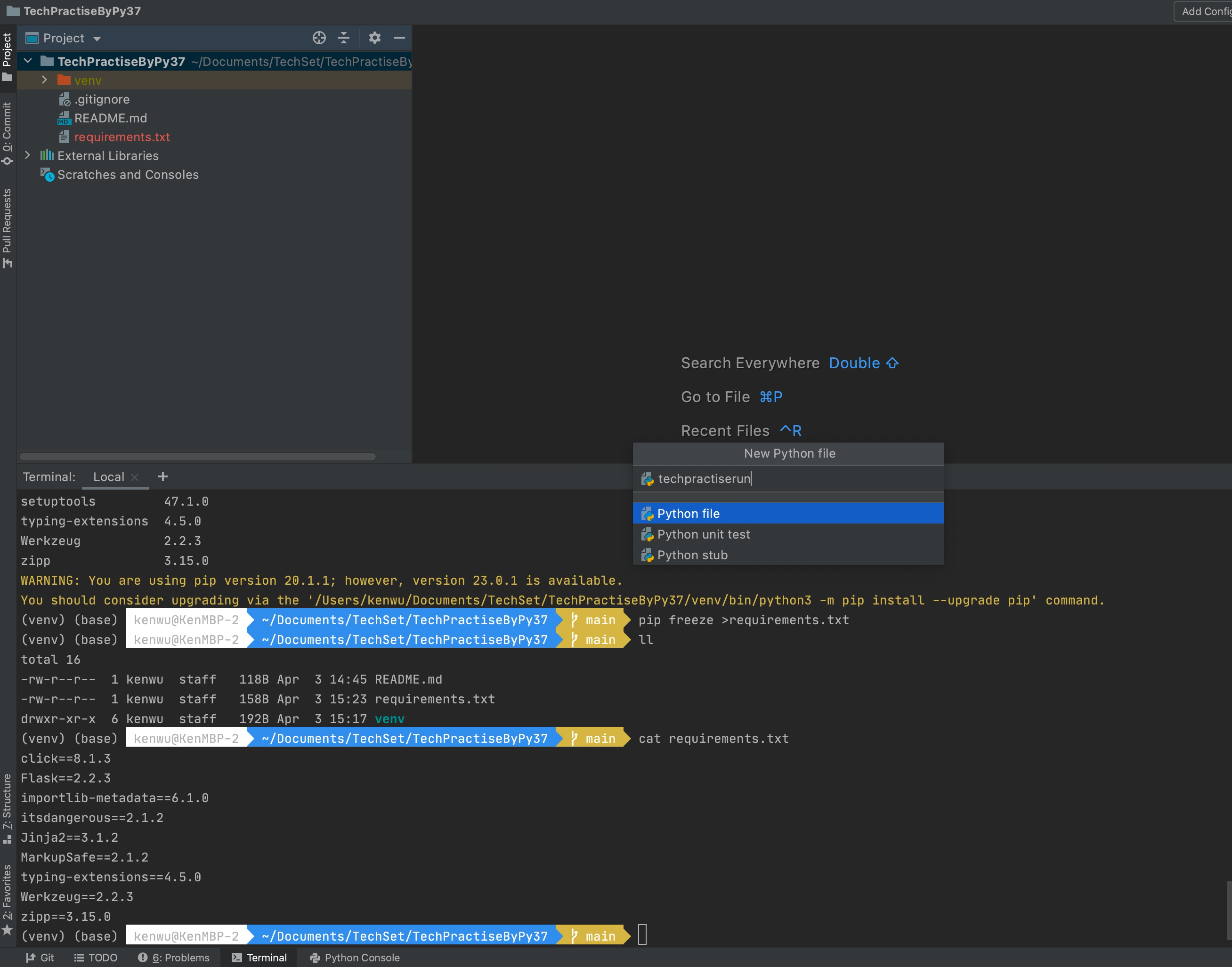The height and width of the screenshot is (967, 1232).
Task: Click the collapse all icon in Project panel
Action: [x=344, y=38]
